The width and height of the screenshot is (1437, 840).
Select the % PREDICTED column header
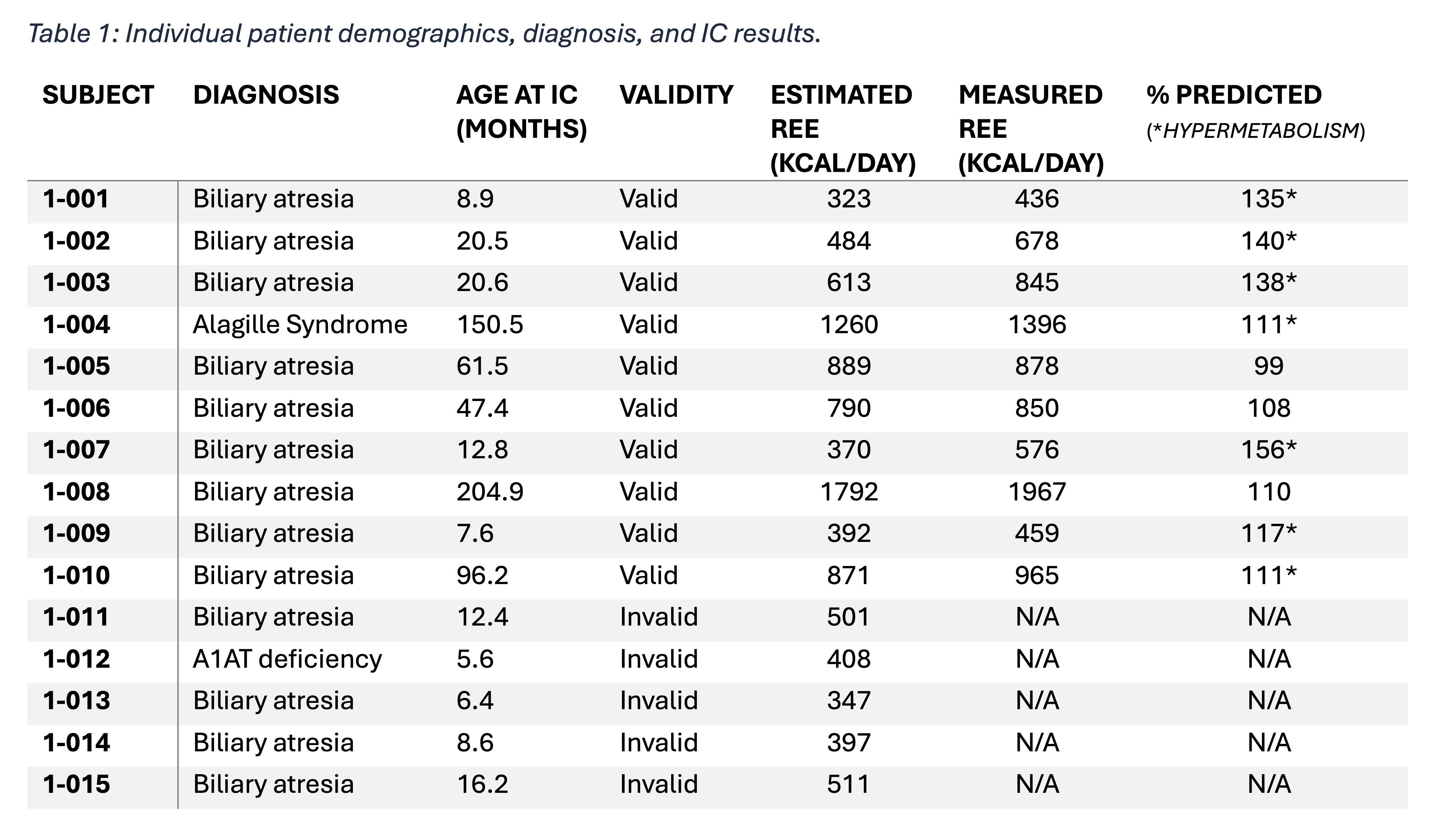1234,95
